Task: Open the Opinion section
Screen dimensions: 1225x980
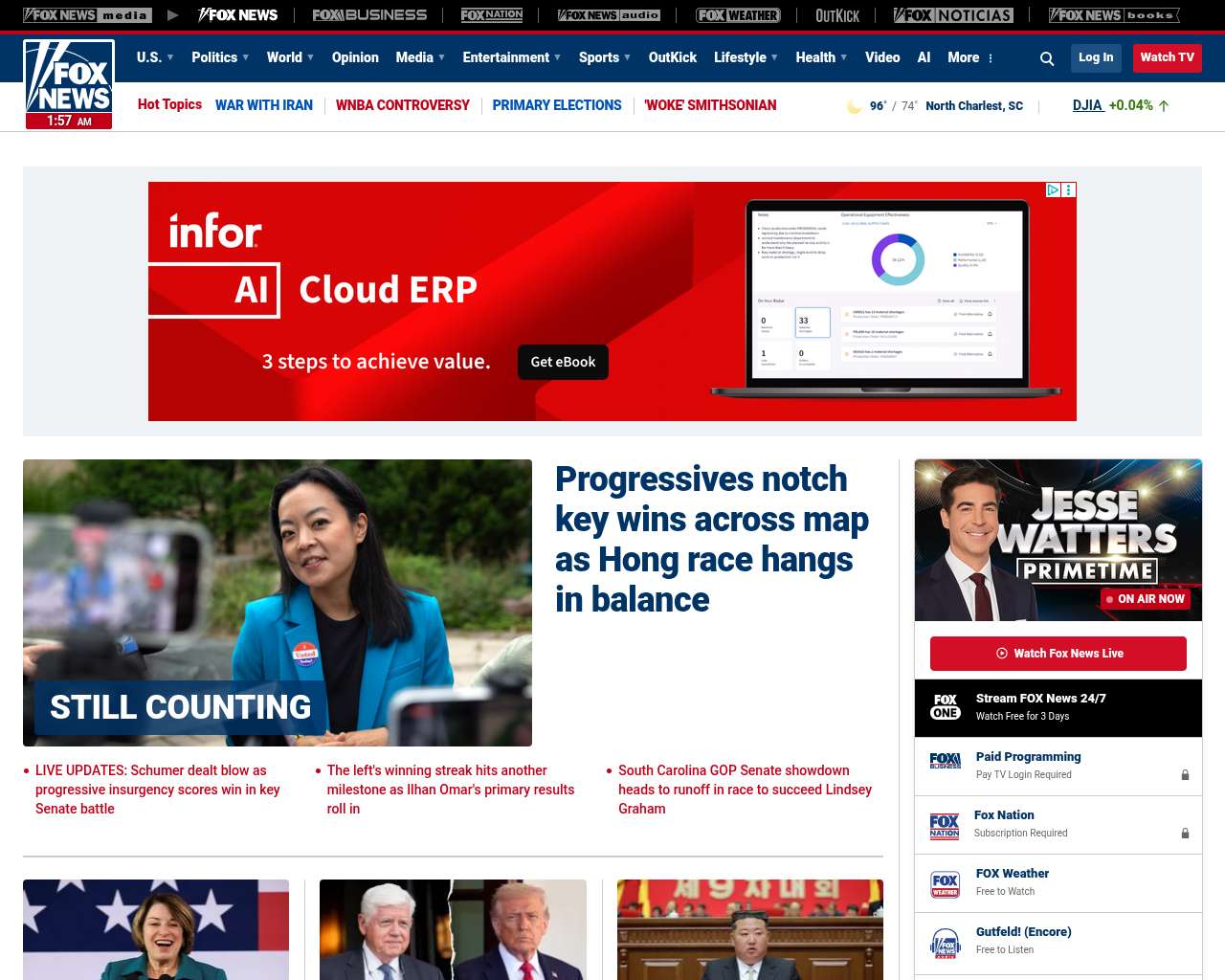Action: coord(355,57)
